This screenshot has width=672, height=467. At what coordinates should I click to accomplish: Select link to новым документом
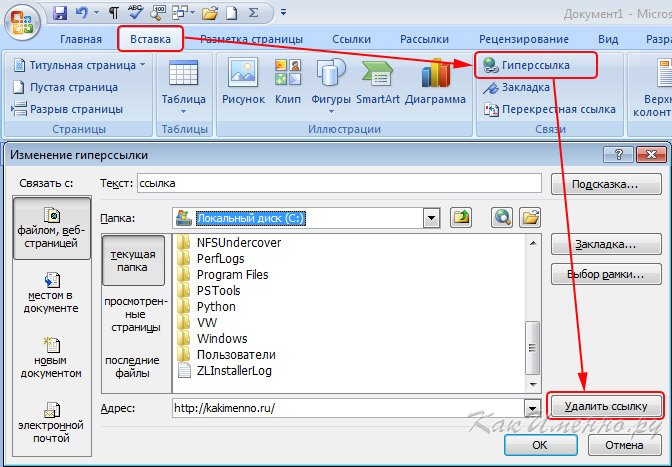coord(51,358)
